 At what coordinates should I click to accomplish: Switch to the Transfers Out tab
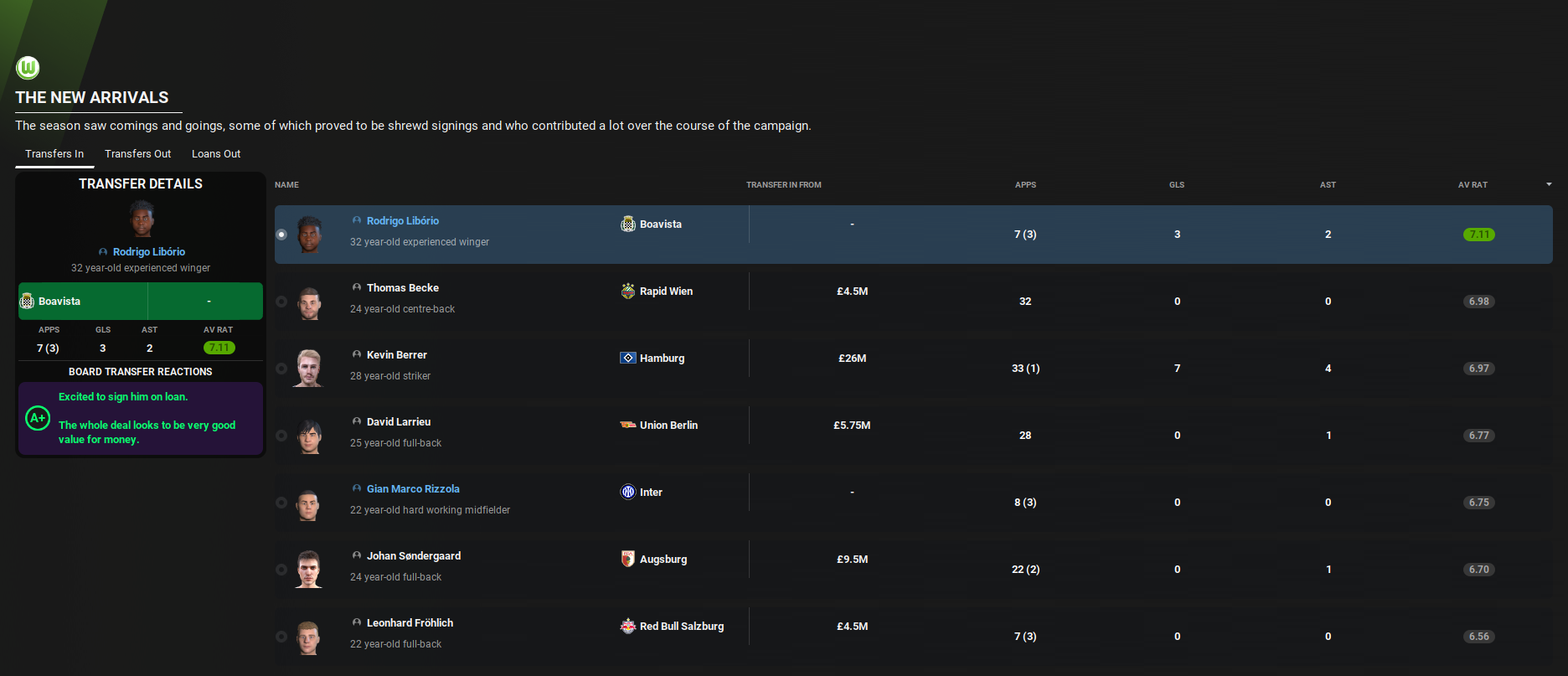pyautogui.click(x=137, y=154)
